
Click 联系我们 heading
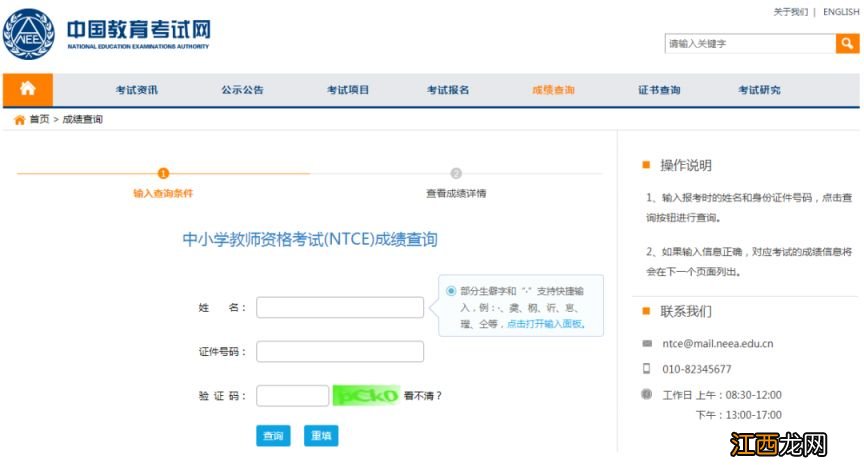(685, 311)
